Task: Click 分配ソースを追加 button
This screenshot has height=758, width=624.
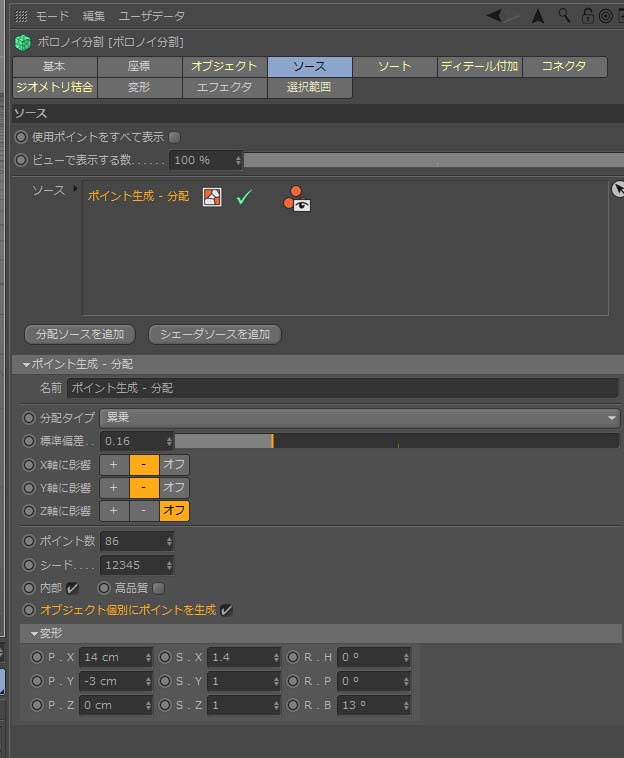Action: click(80, 334)
